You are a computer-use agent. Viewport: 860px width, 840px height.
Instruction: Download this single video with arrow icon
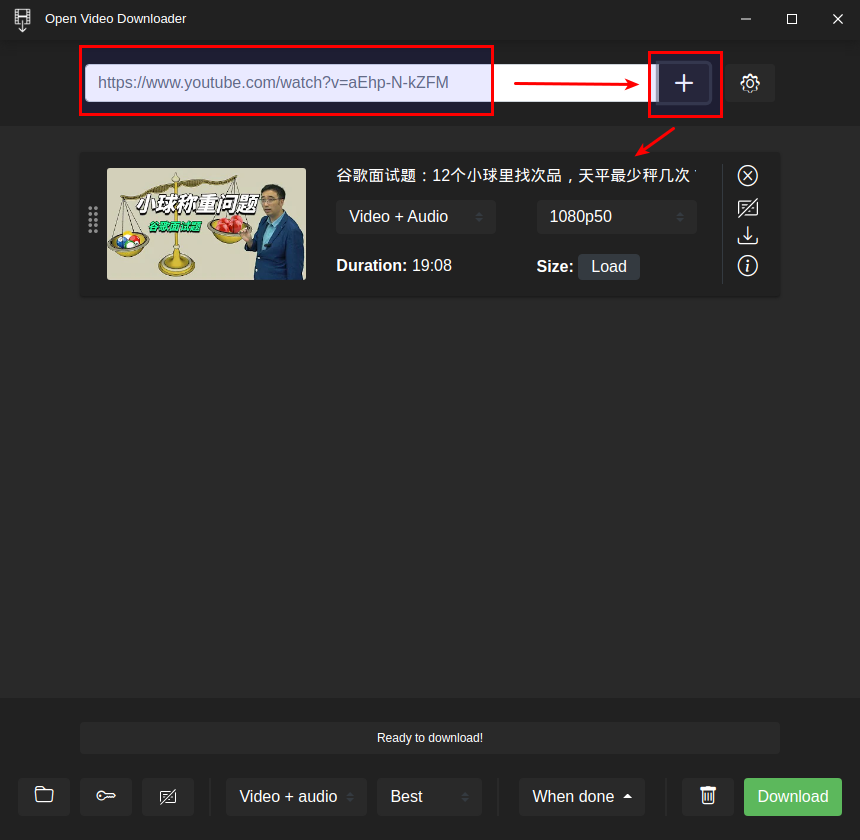tap(748, 236)
